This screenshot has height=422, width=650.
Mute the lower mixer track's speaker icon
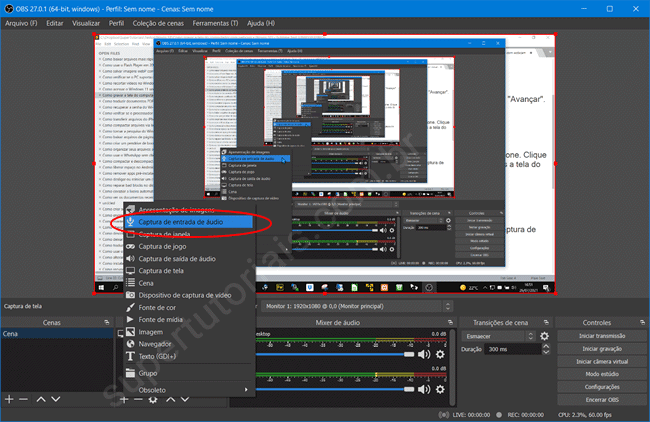(425, 391)
